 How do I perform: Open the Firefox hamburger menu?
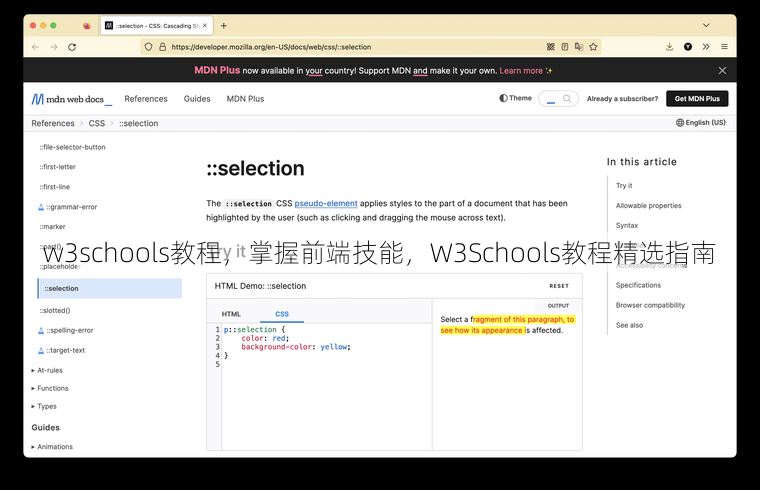click(x=724, y=47)
